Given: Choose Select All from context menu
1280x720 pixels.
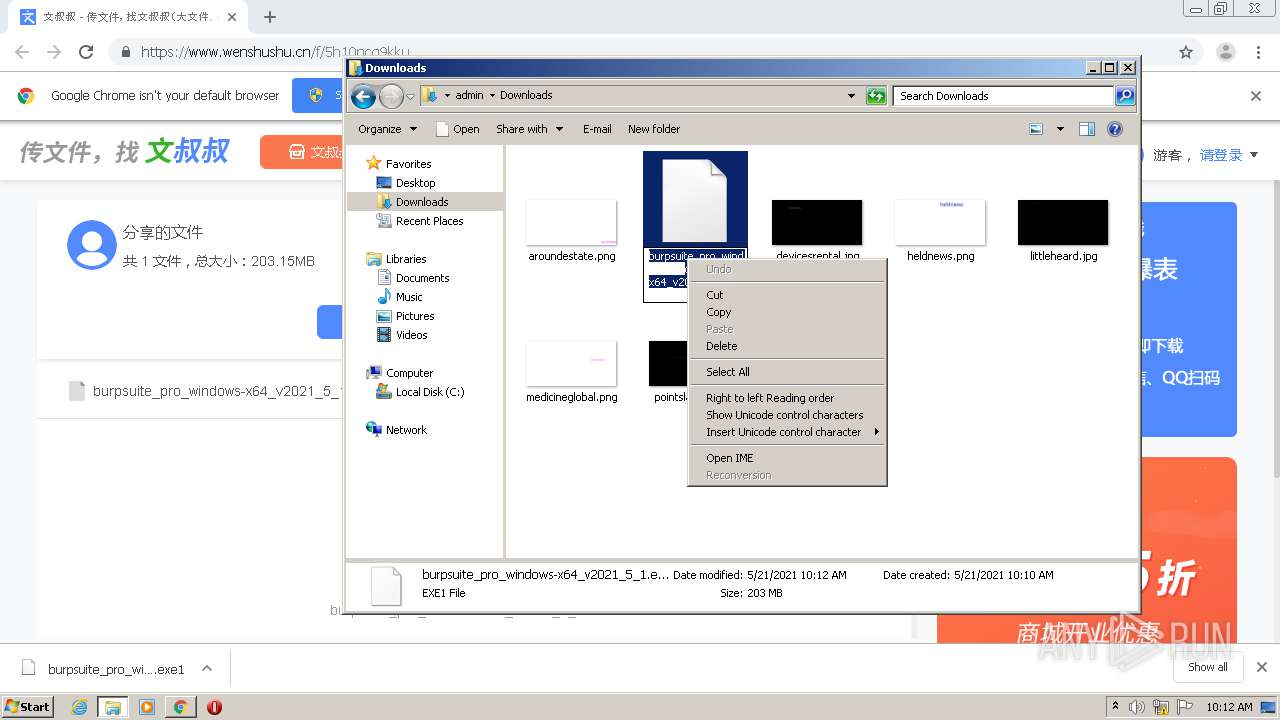Looking at the screenshot, I should tap(787, 372).
